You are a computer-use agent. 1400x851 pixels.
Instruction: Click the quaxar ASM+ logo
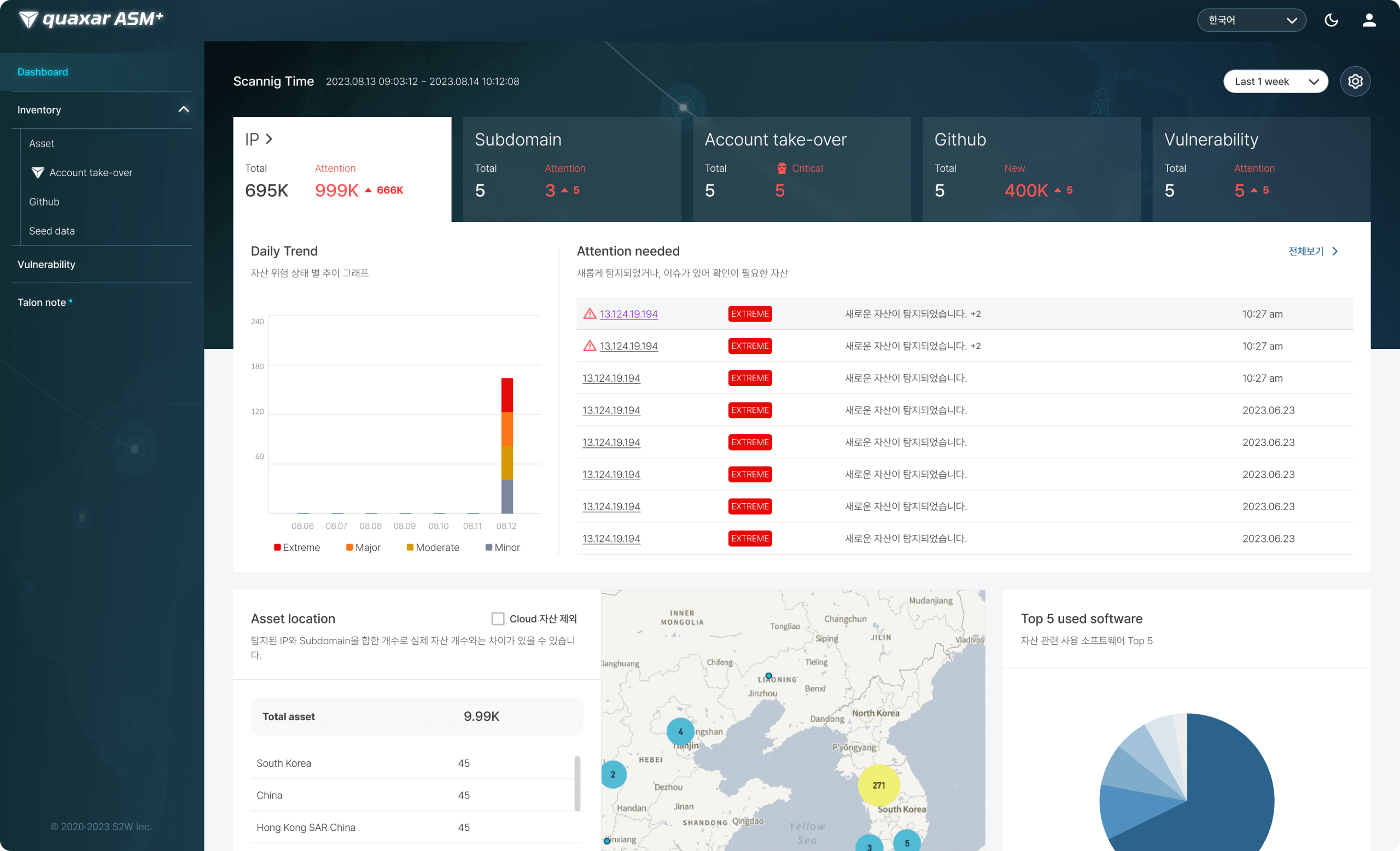[91, 19]
